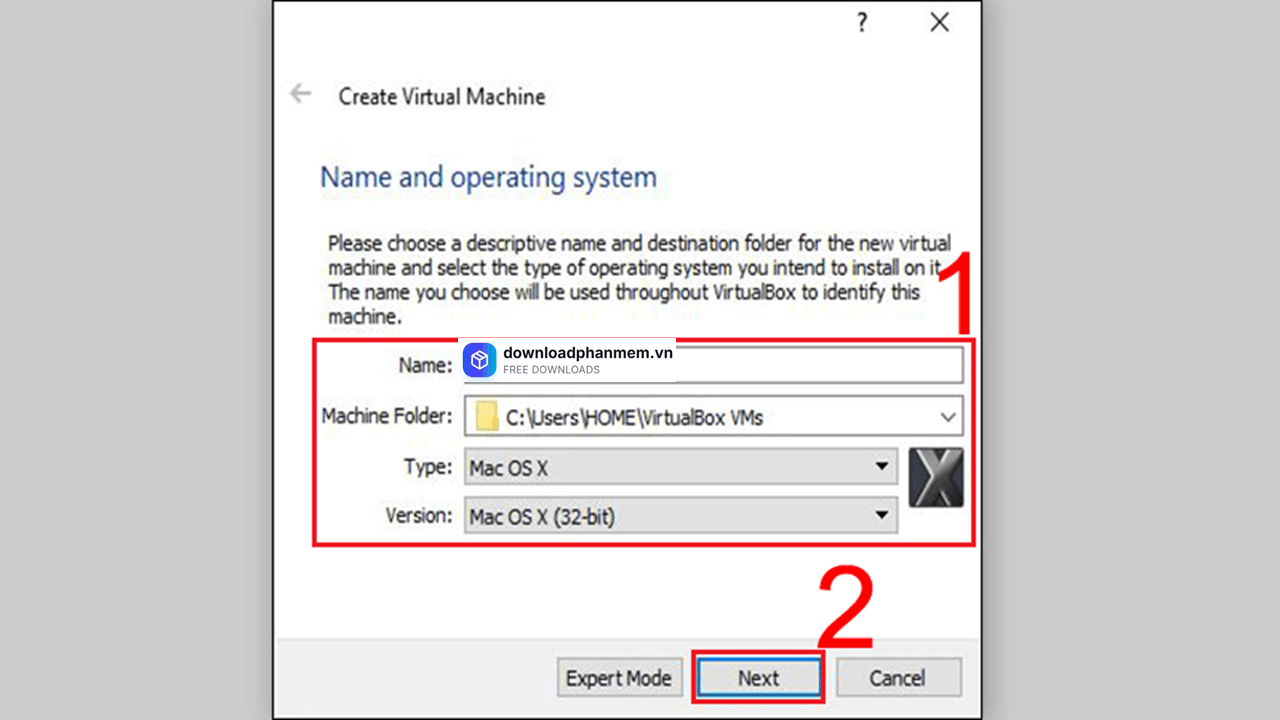
Task: Expand the Machine Folder chevron
Action: pos(947,417)
